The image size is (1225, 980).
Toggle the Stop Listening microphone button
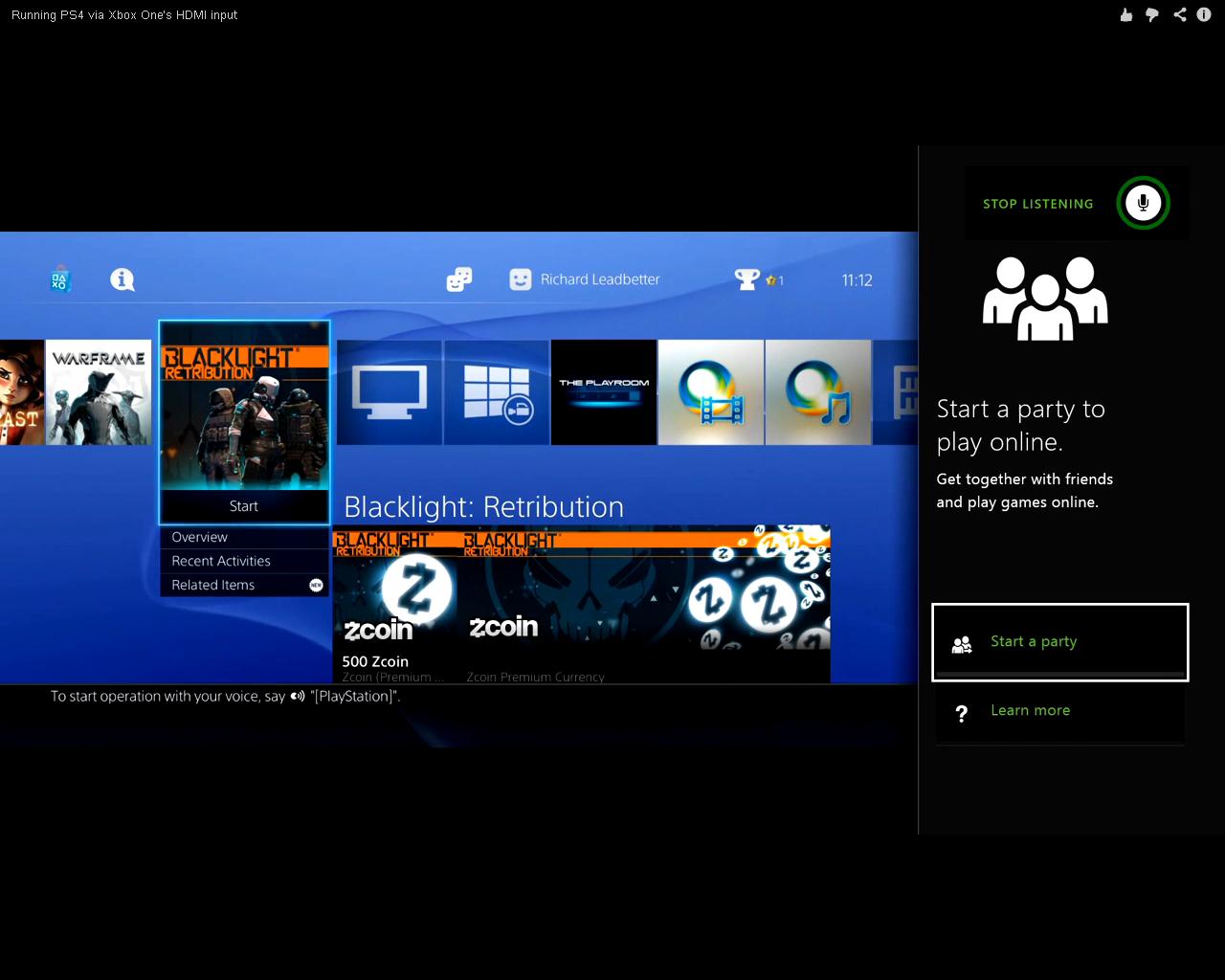pyautogui.click(x=1143, y=203)
